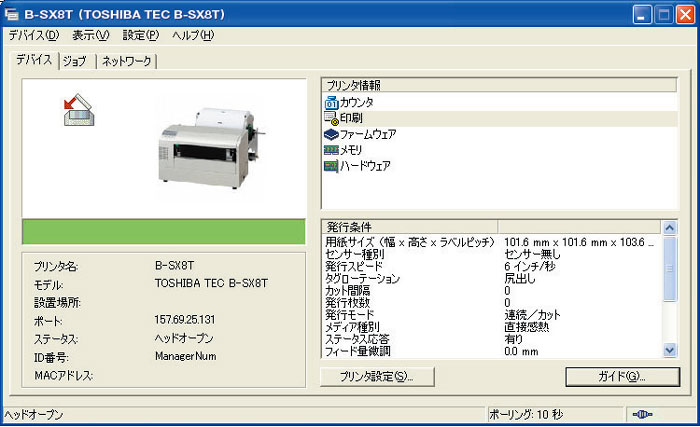Click the ハードウェア hardware icon
The height and width of the screenshot is (427, 700).
pyautogui.click(x=331, y=165)
